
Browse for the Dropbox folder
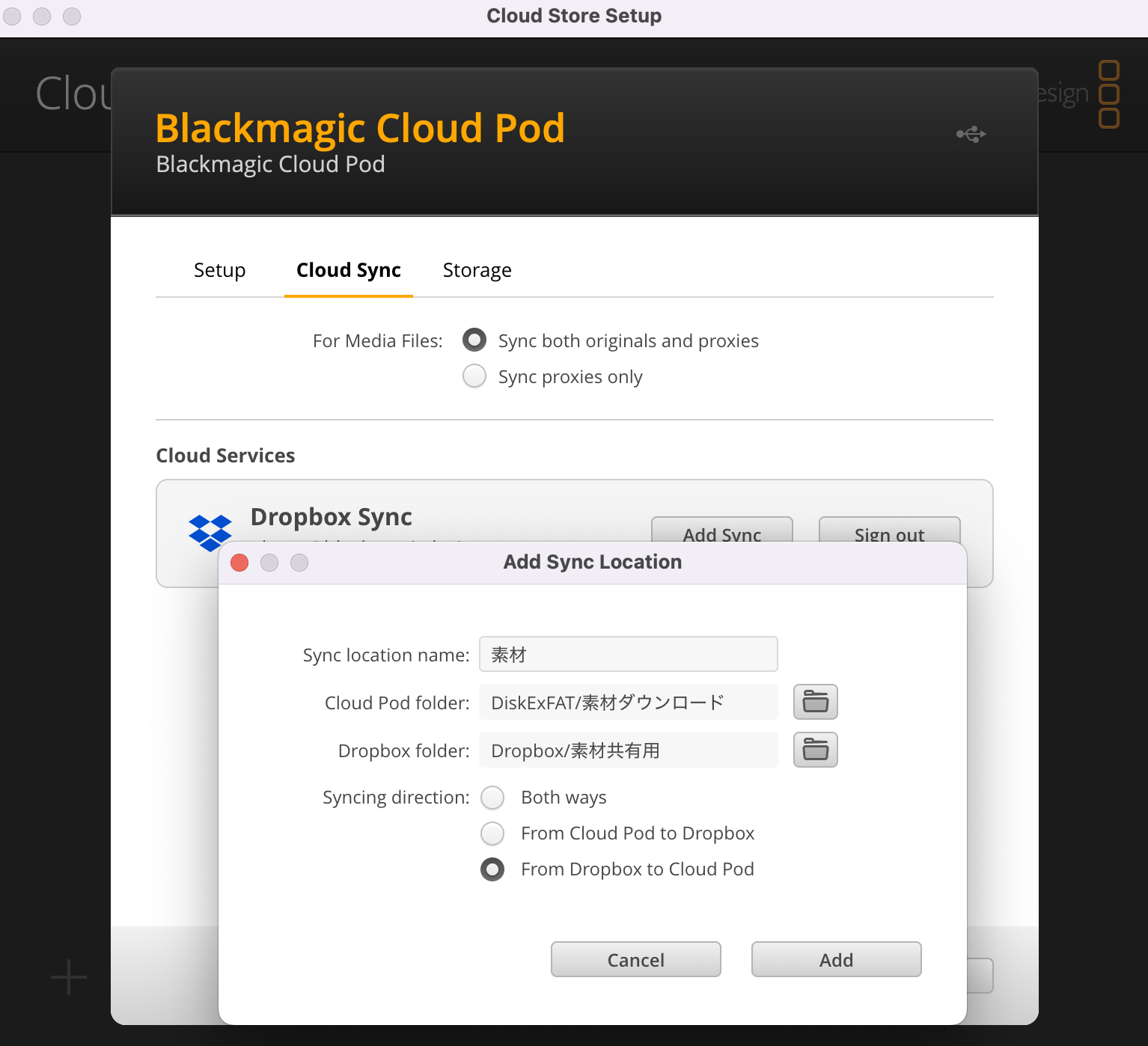[x=815, y=750]
